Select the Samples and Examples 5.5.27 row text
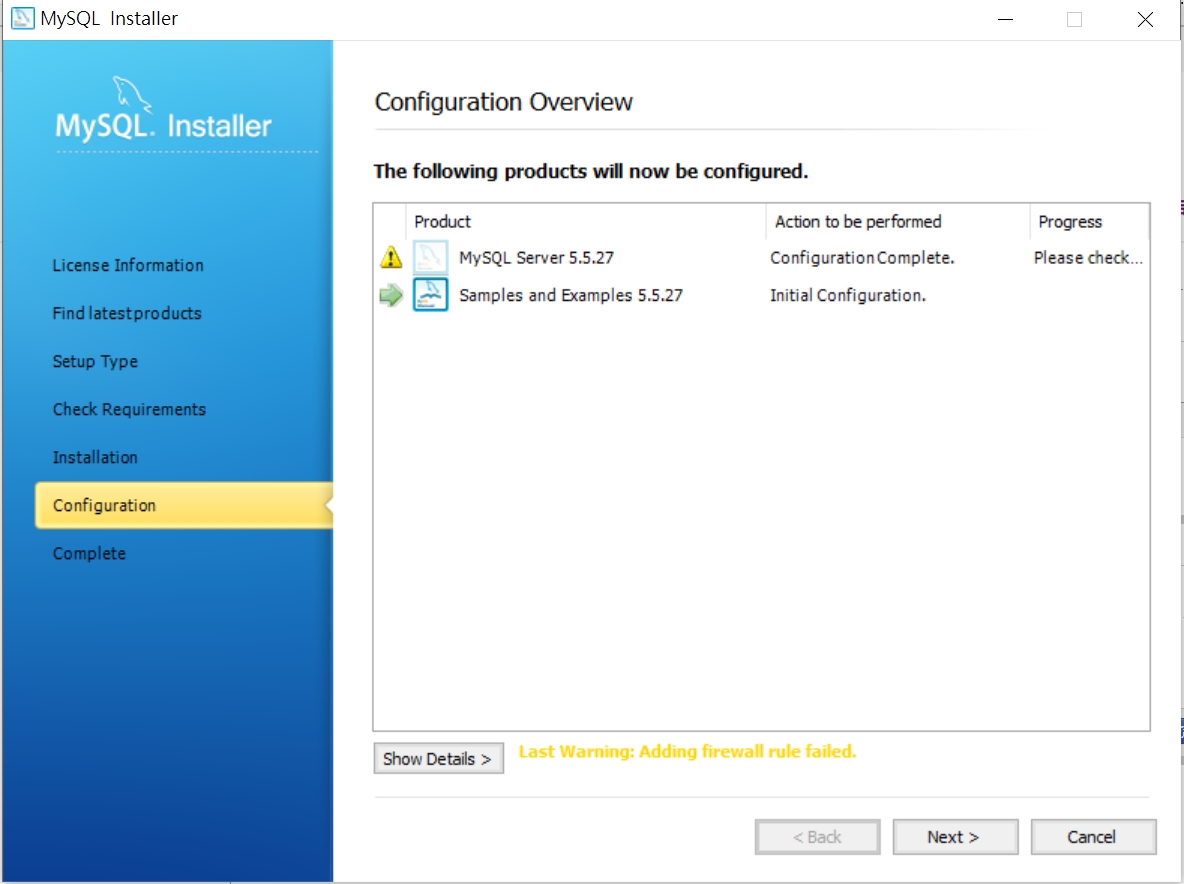 coord(571,295)
